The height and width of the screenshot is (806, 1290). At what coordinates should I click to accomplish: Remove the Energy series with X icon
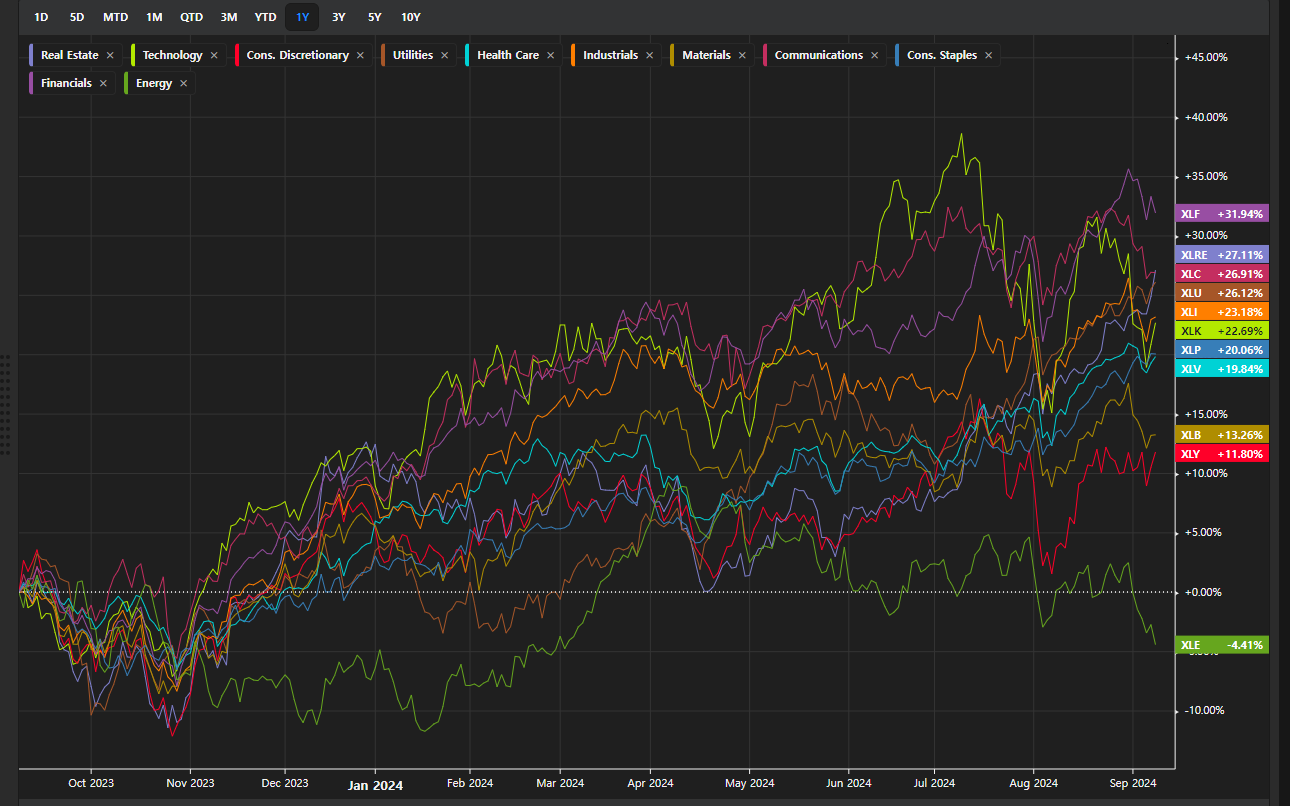(x=184, y=84)
